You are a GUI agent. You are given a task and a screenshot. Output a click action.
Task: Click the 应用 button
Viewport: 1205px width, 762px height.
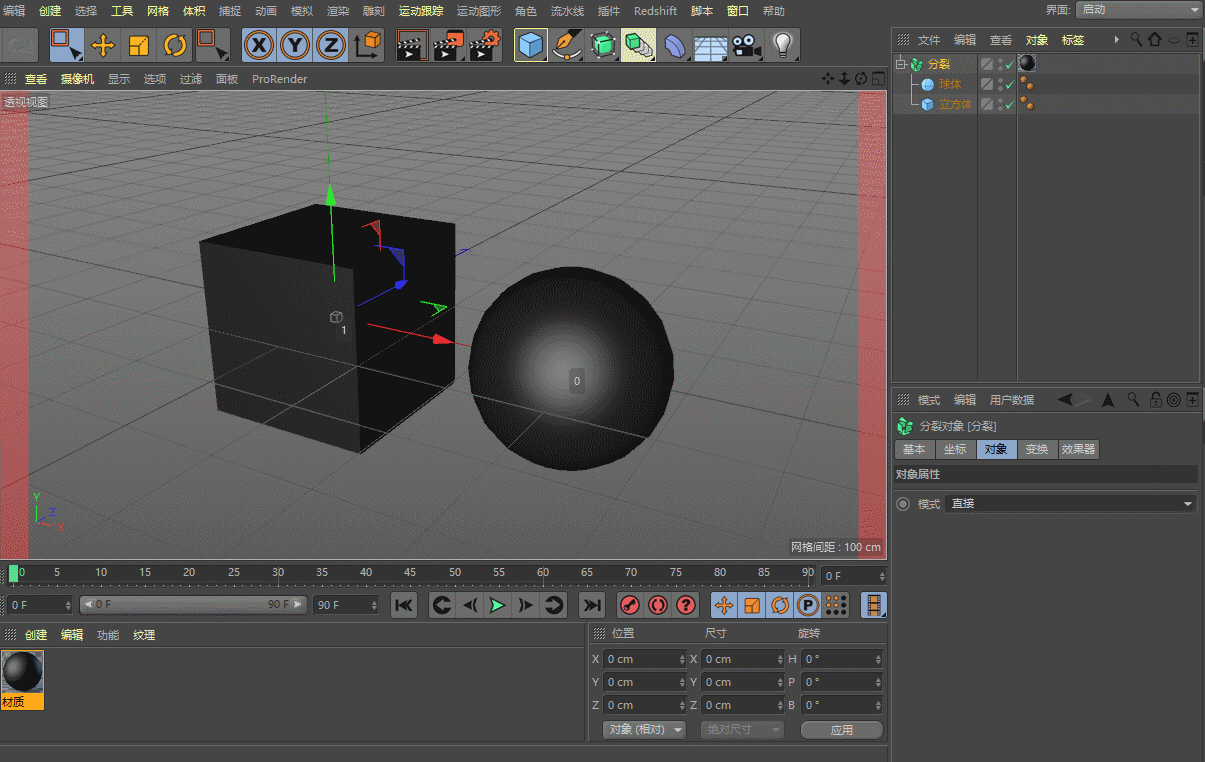[x=841, y=730]
